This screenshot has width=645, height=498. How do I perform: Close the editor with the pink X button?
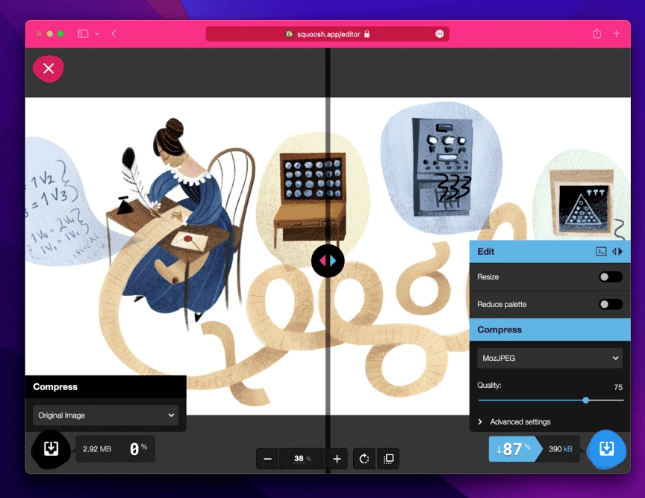[48, 69]
